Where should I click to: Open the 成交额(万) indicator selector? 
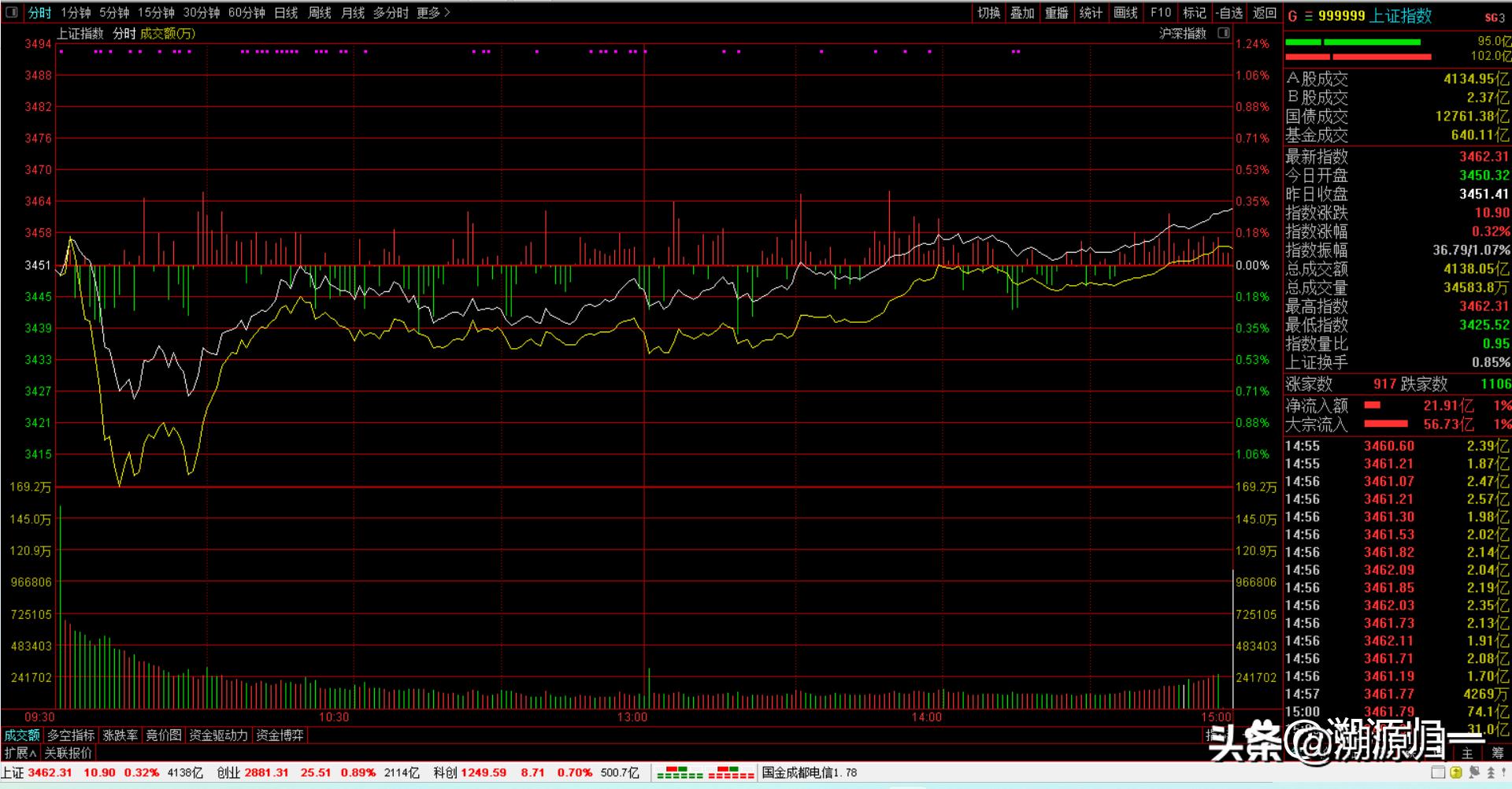(x=168, y=33)
